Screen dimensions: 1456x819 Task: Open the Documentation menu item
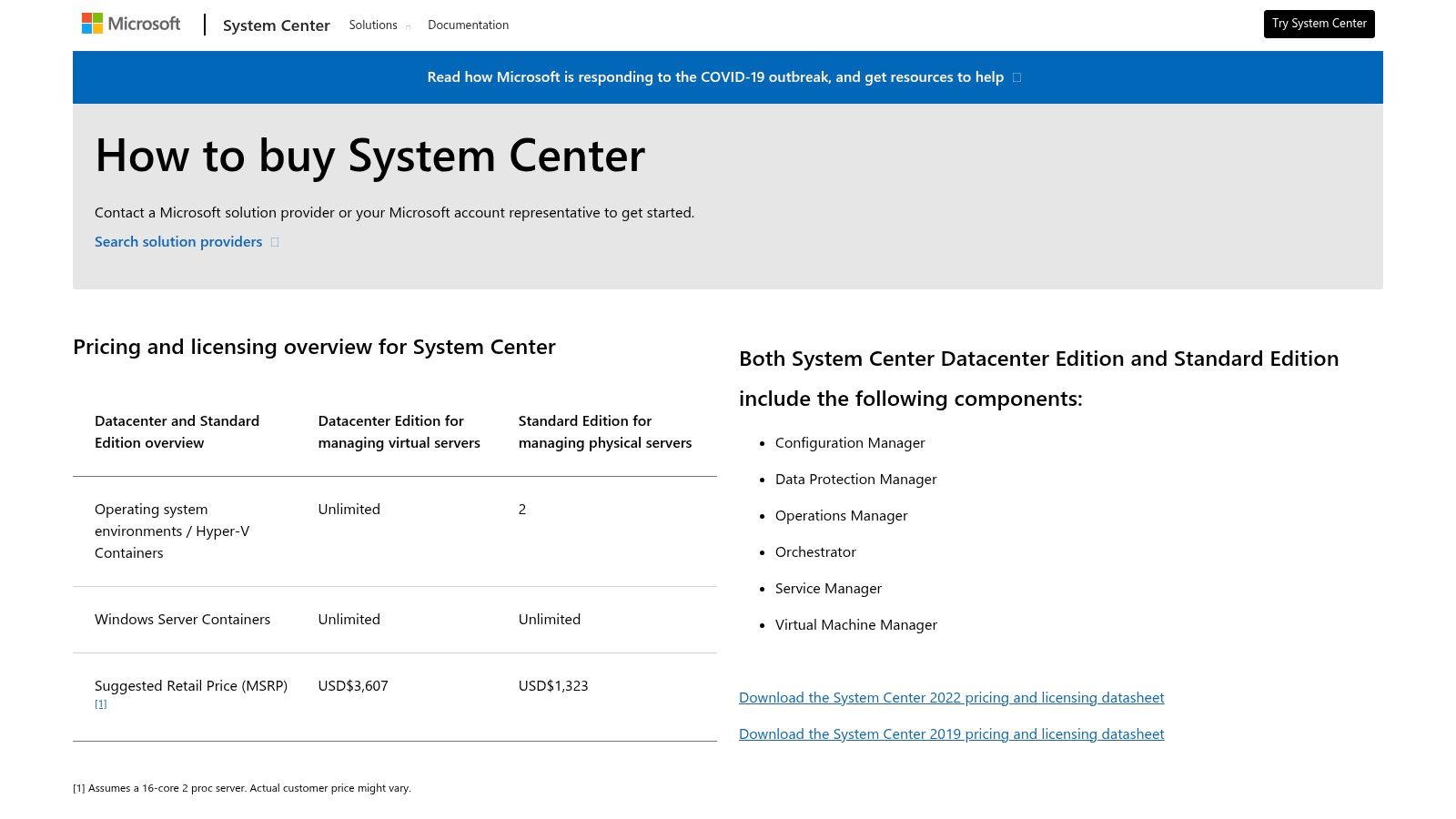point(468,25)
